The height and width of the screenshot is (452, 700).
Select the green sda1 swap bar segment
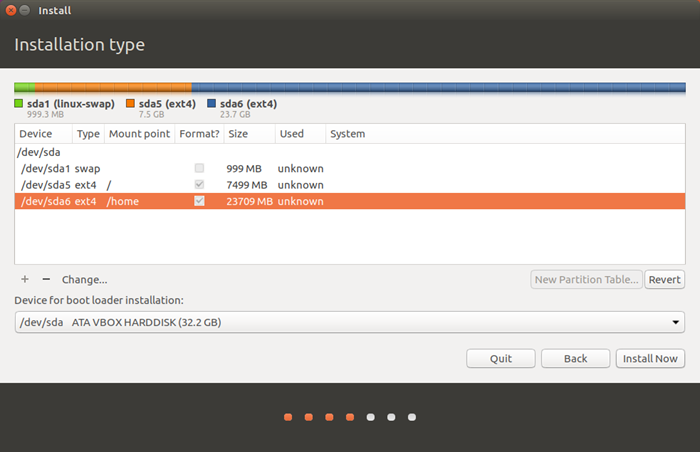click(25, 88)
